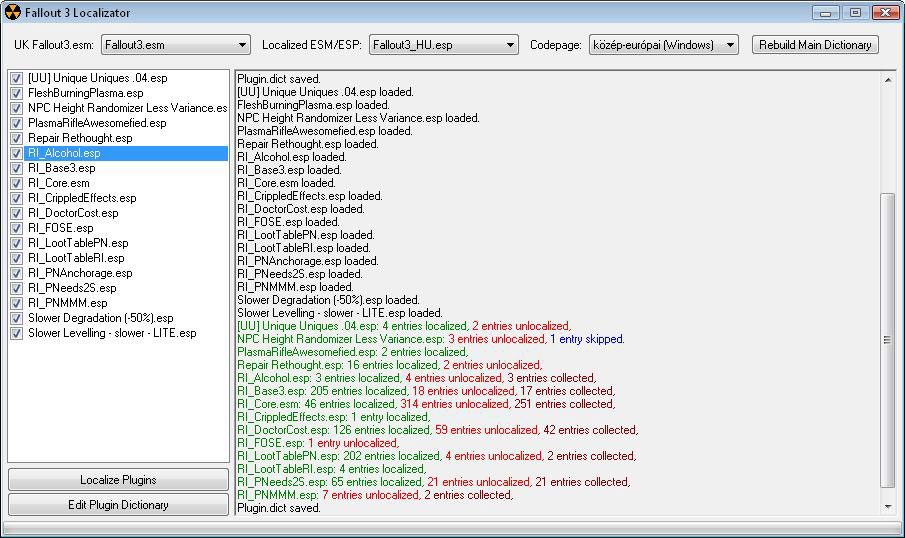Screen dimensions: 905x538
Task: Click the Fallout 3 Localizator radiation icon
Action: (x=13, y=12)
